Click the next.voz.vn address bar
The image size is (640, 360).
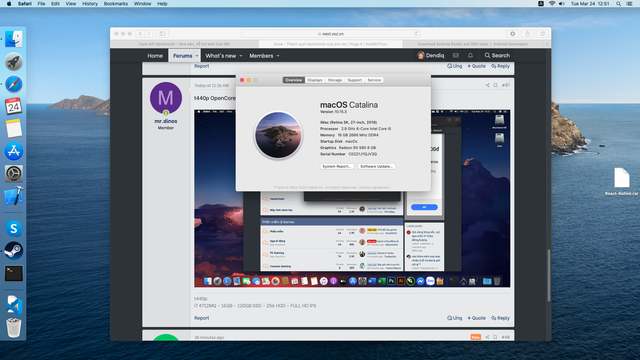pyautogui.click(x=330, y=33)
